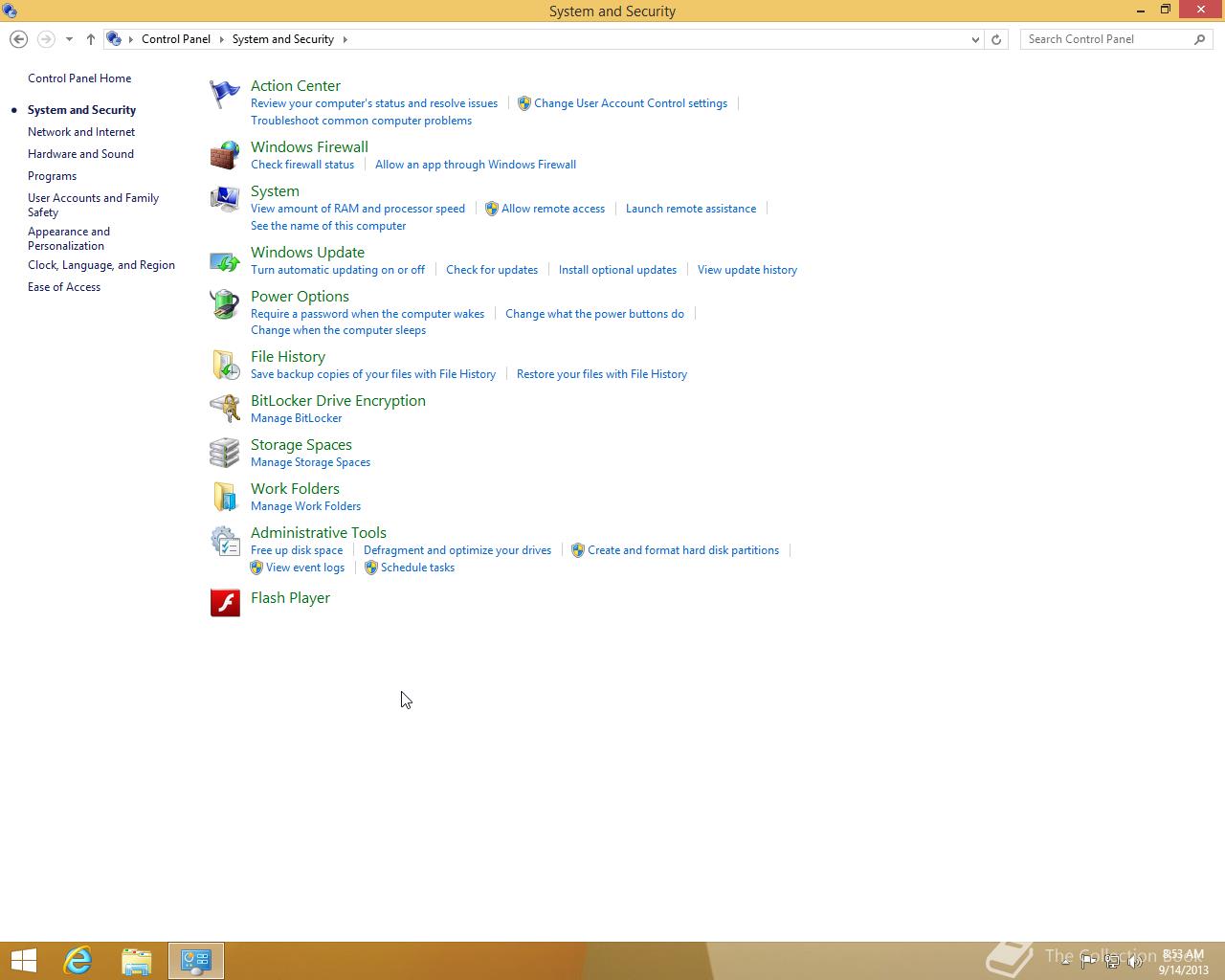Click the Forward navigation arrow

click(x=45, y=39)
